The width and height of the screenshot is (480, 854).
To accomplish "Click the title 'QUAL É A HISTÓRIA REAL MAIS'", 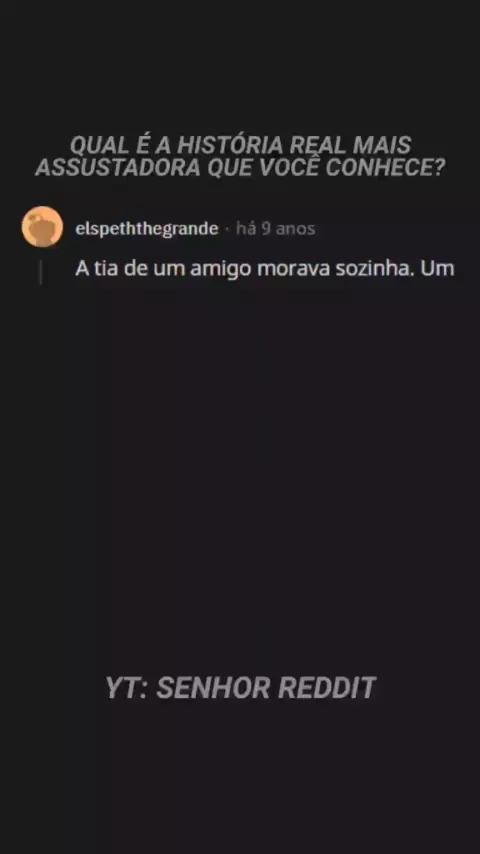I will pyautogui.click(x=240, y=145).
